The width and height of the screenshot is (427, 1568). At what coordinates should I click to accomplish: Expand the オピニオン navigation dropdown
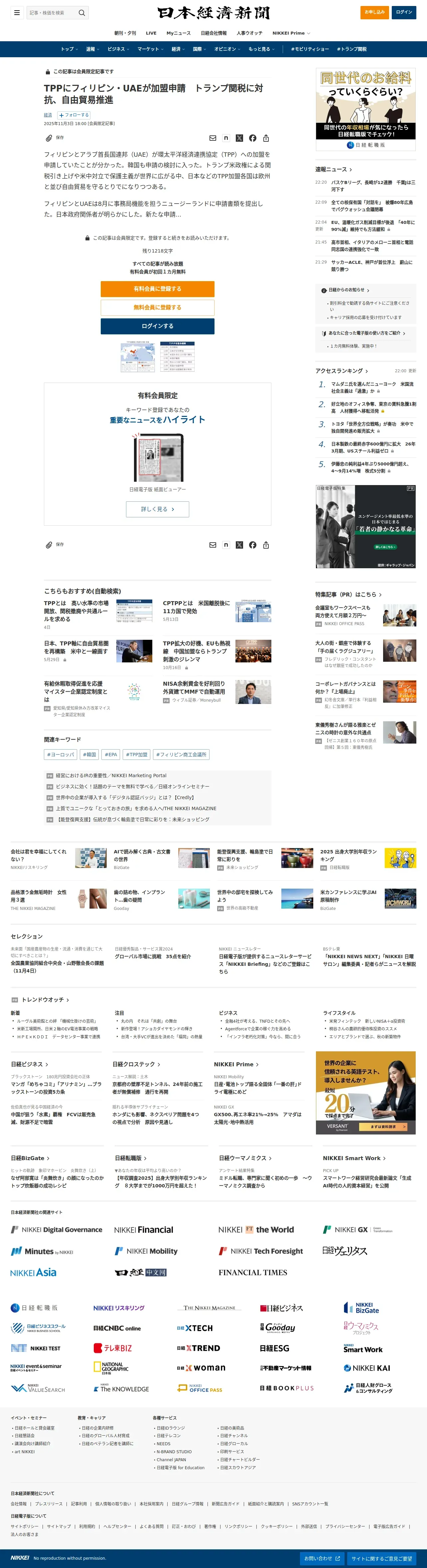click(x=227, y=49)
